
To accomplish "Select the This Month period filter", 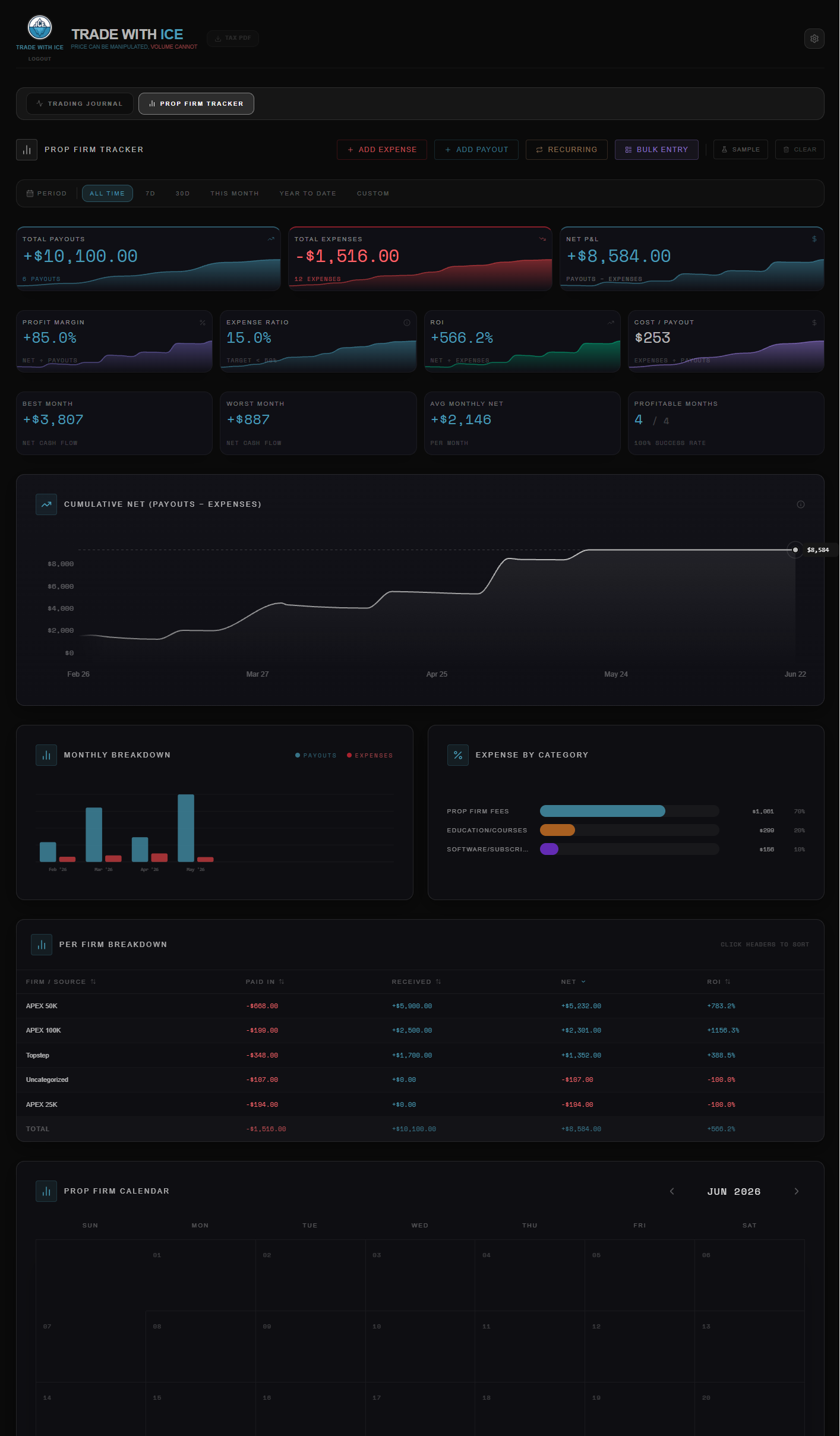I will point(235,194).
